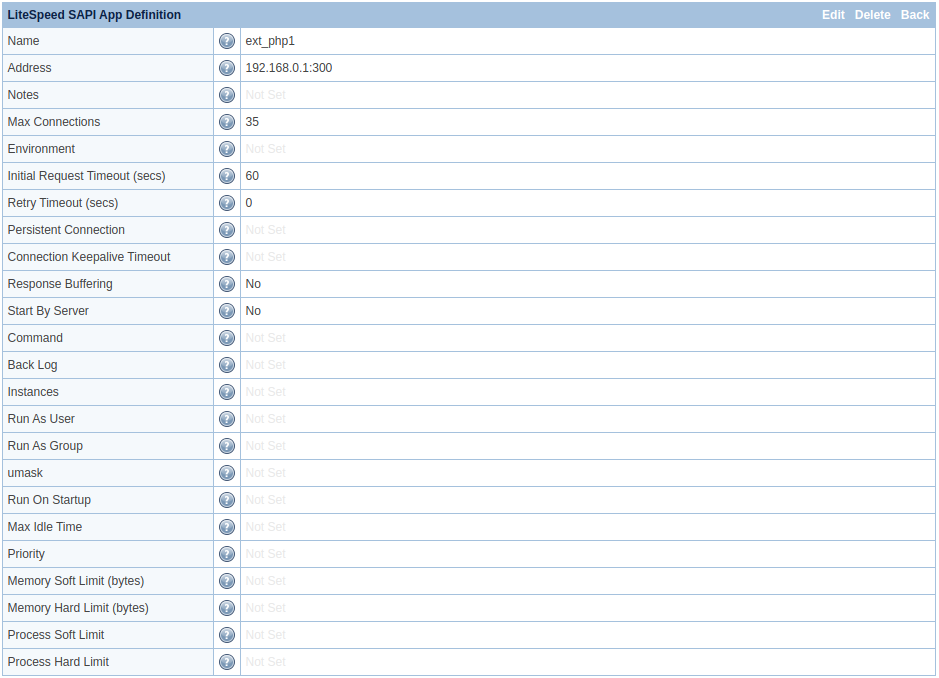Show Instances help information
Image resolution: width=939 pixels, height=678 pixels.
pyautogui.click(x=227, y=392)
